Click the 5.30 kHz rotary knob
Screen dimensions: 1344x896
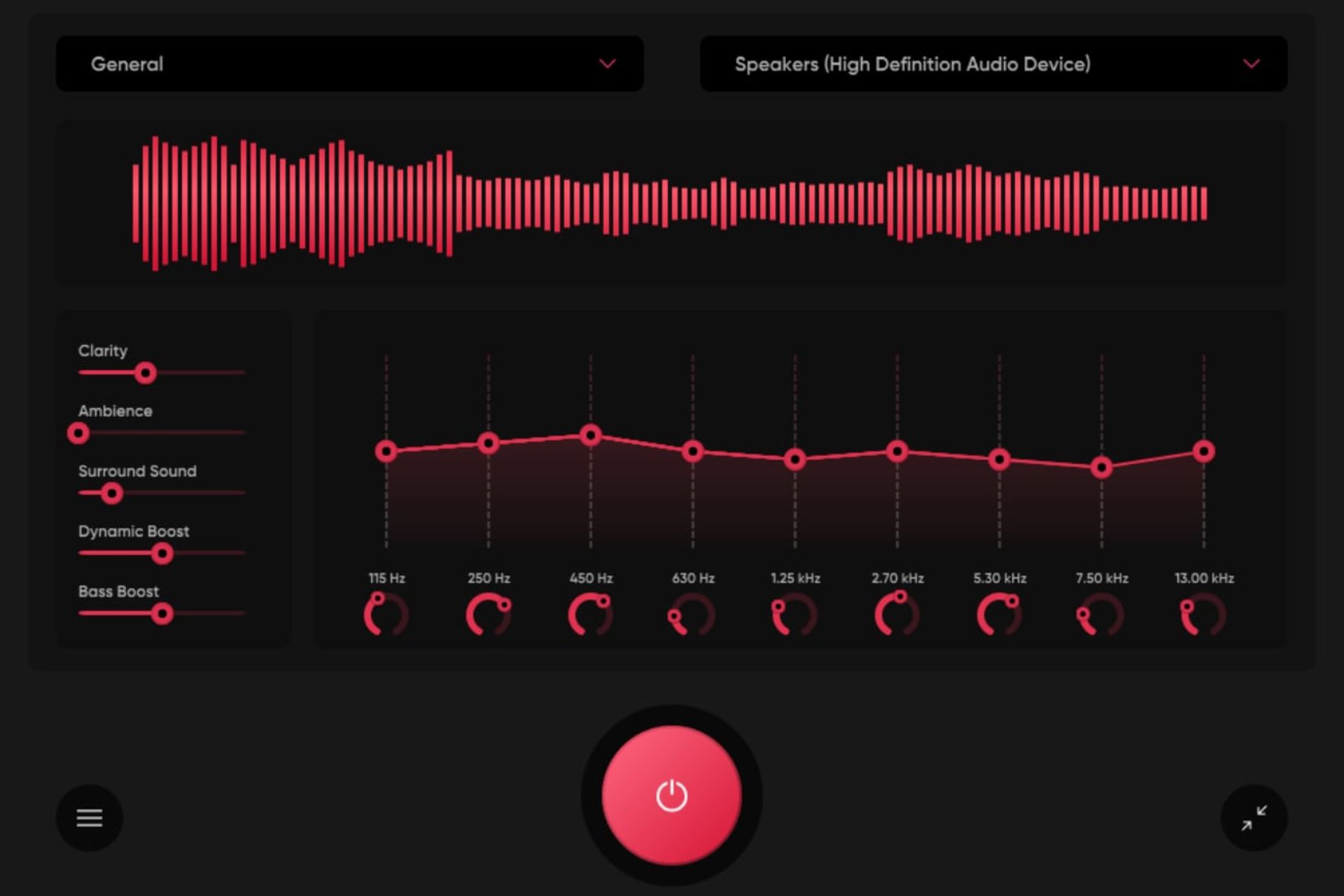[999, 615]
